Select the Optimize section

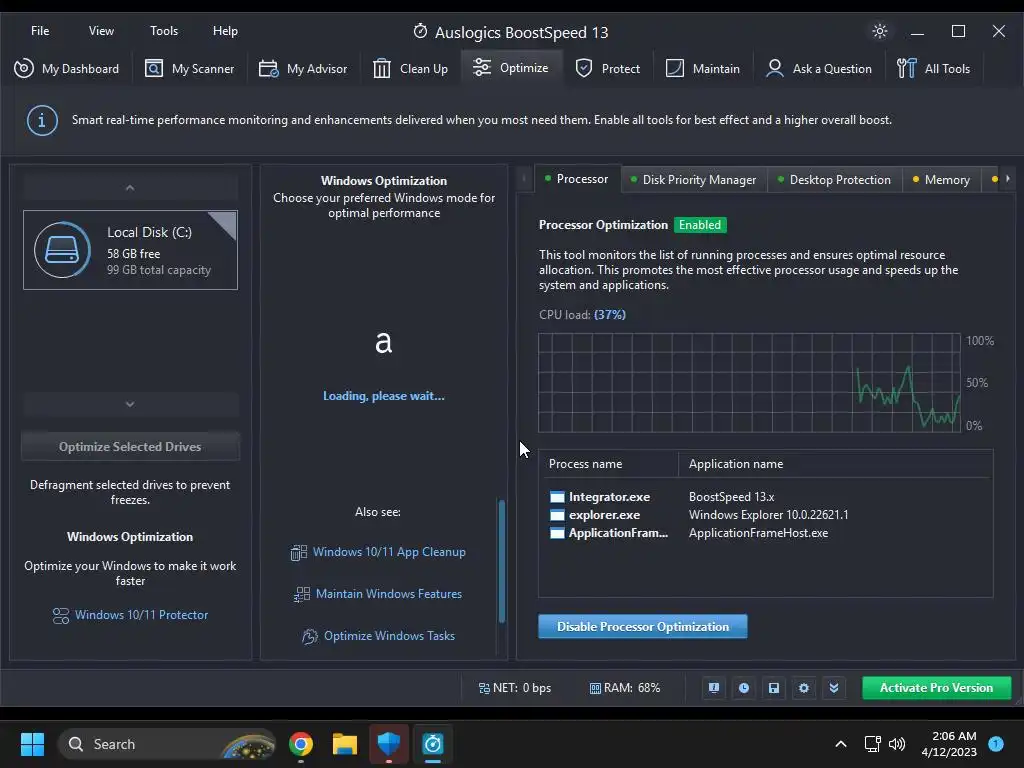[x=511, y=68]
